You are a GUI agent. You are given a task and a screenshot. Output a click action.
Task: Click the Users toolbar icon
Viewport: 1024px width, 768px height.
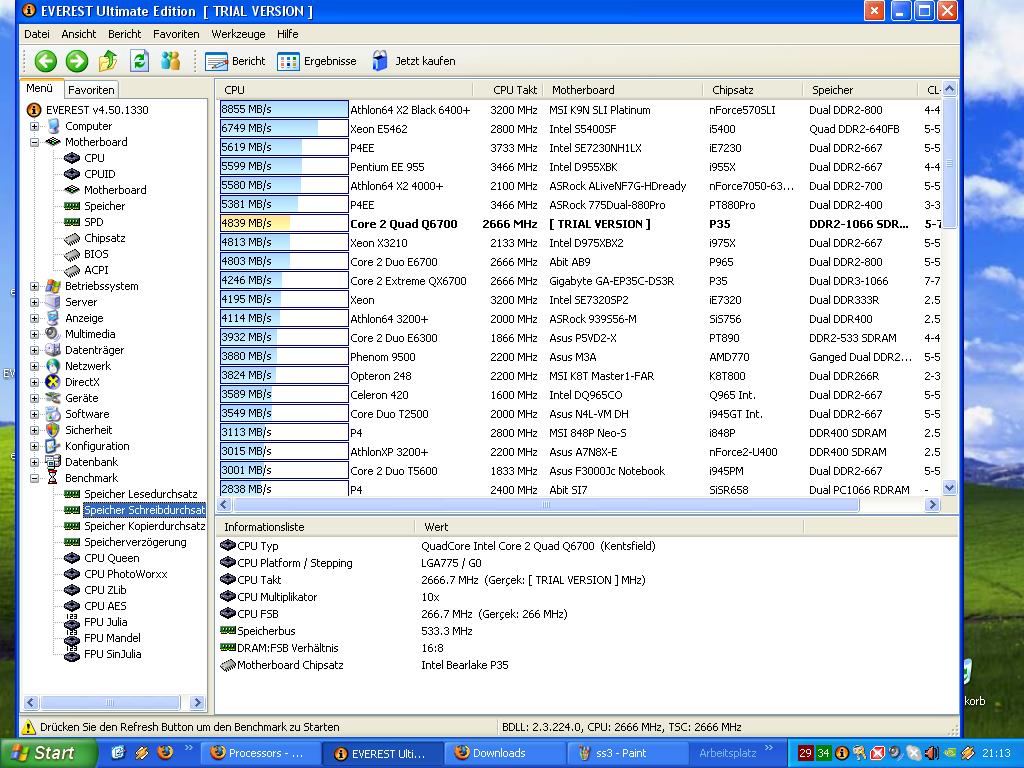coord(170,61)
